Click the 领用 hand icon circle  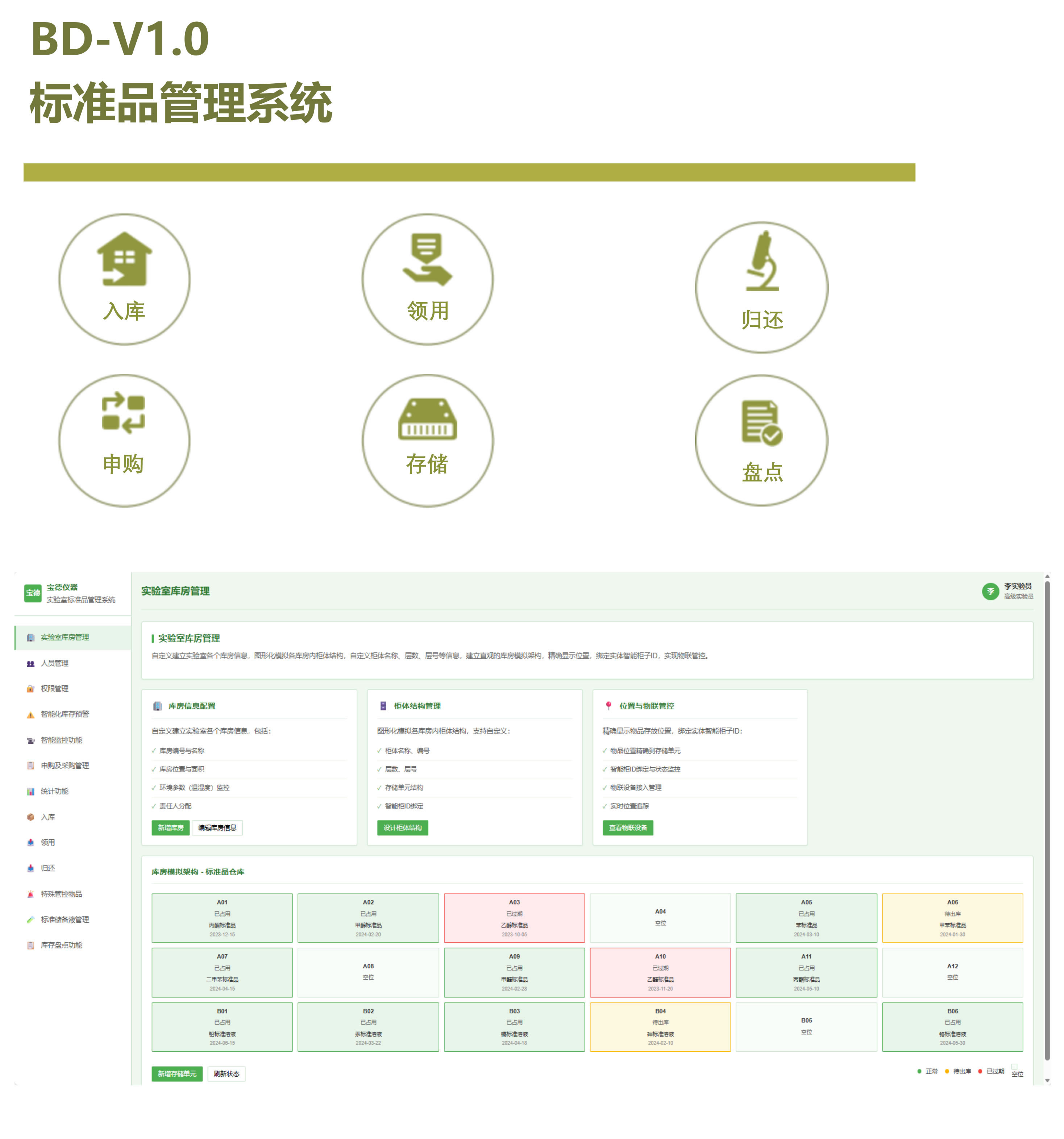(427, 280)
